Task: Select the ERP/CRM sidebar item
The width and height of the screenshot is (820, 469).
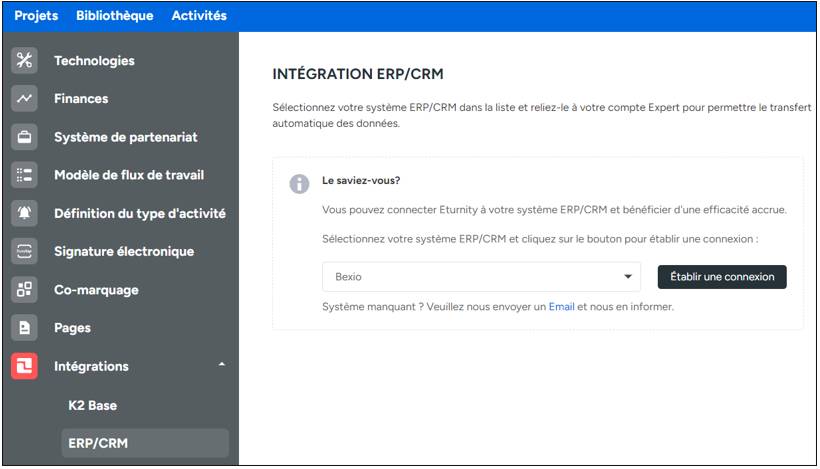Action: pyautogui.click(x=98, y=443)
